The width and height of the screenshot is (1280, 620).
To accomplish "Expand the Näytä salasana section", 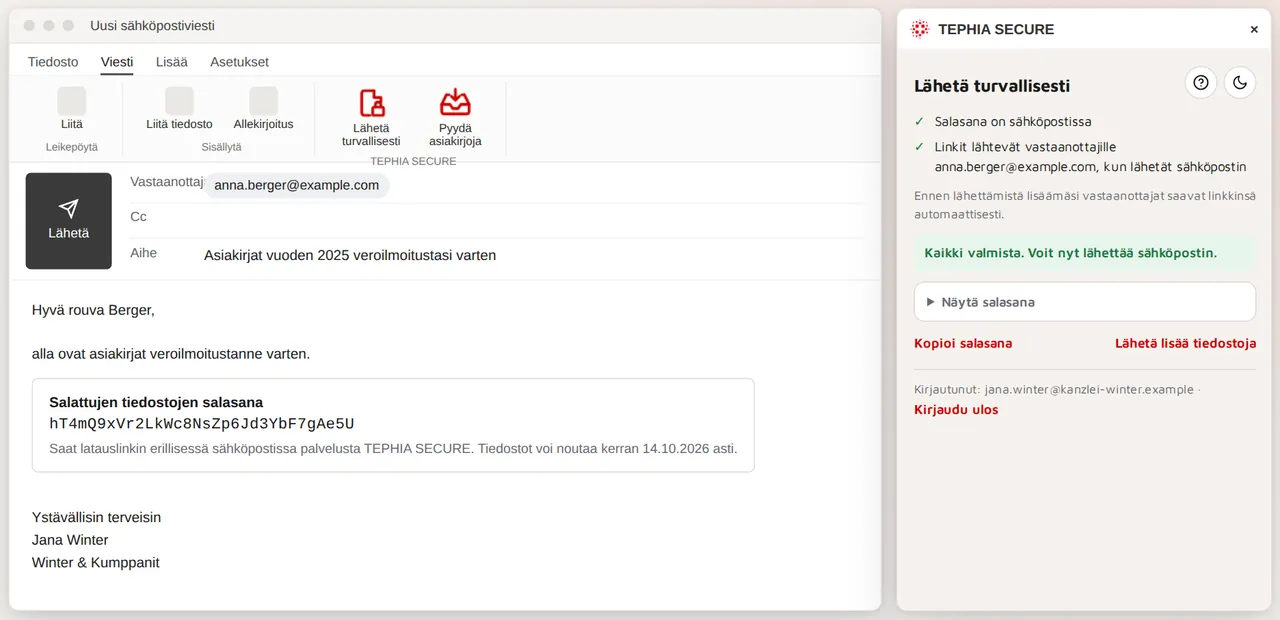I will [x=1085, y=302].
